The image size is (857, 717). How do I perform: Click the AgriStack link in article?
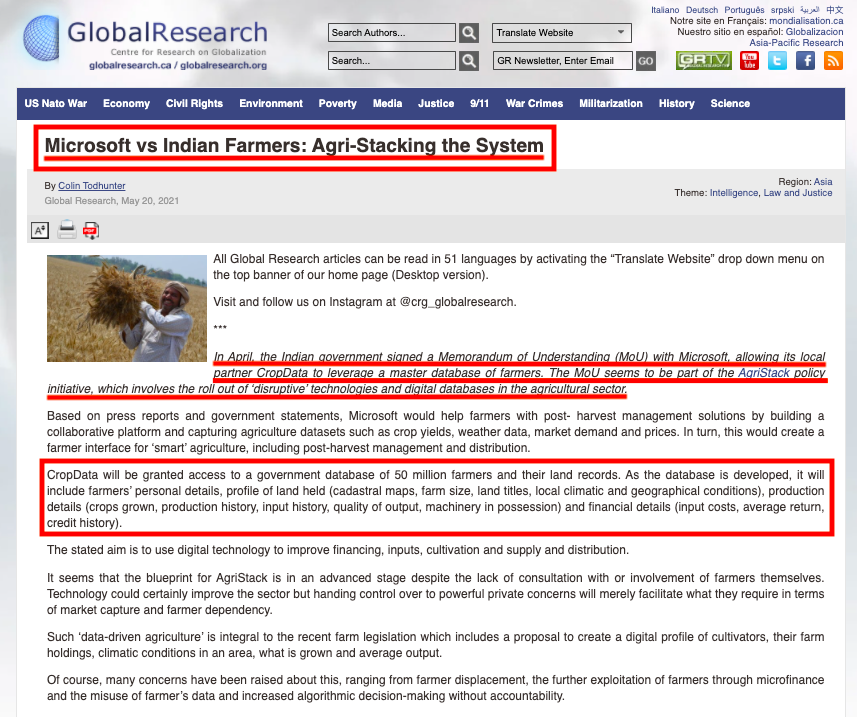tap(764, 373)
